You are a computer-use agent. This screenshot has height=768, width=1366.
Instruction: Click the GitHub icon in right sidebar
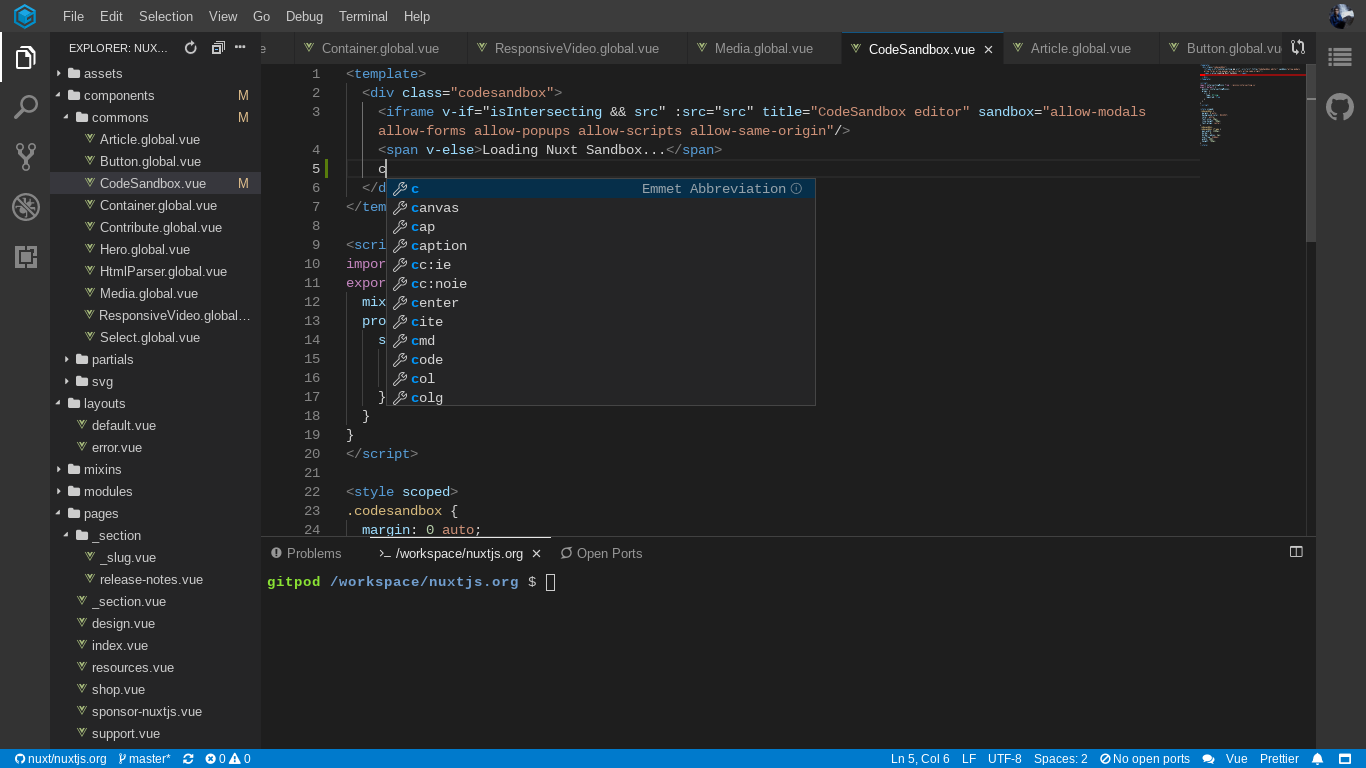click(1340, 107)
